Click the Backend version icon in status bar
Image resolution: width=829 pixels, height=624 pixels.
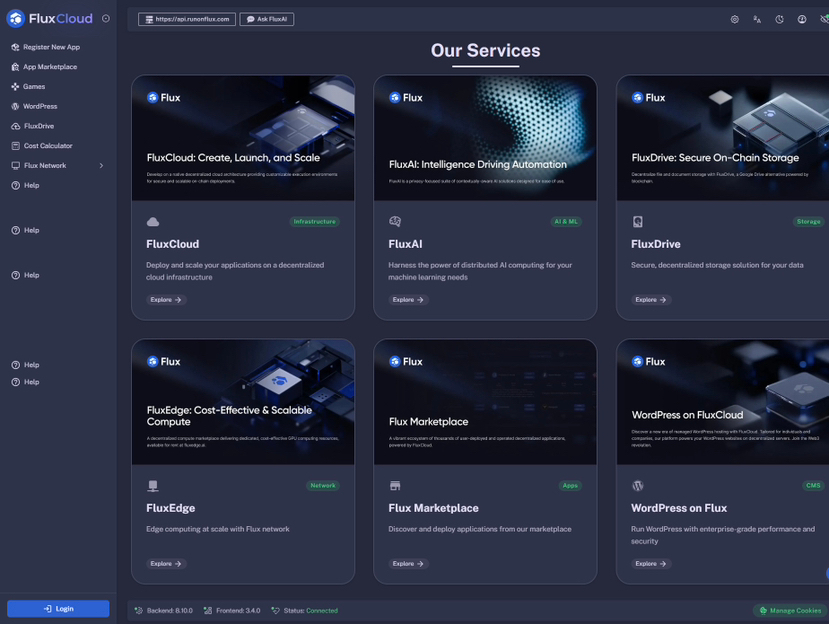[x=139, y=611]
